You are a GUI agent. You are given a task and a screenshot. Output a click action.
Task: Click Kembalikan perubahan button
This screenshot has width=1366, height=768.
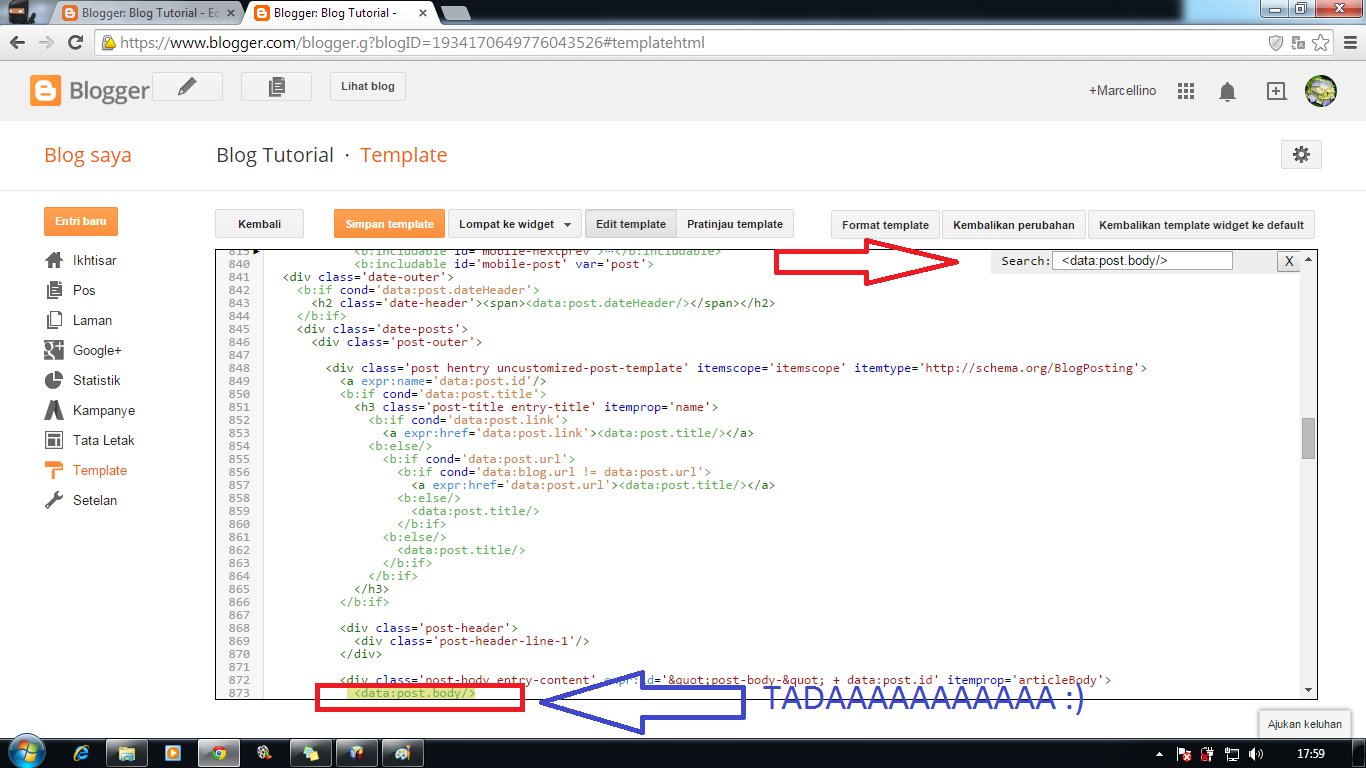tap(1014, 225)
